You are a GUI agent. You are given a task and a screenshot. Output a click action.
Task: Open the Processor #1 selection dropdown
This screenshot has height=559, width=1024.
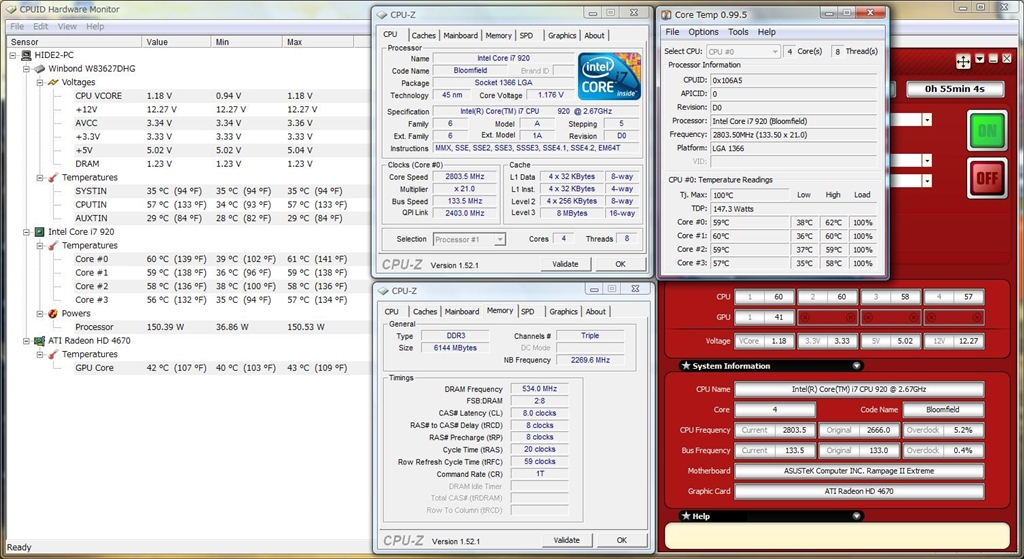(469, 239)
